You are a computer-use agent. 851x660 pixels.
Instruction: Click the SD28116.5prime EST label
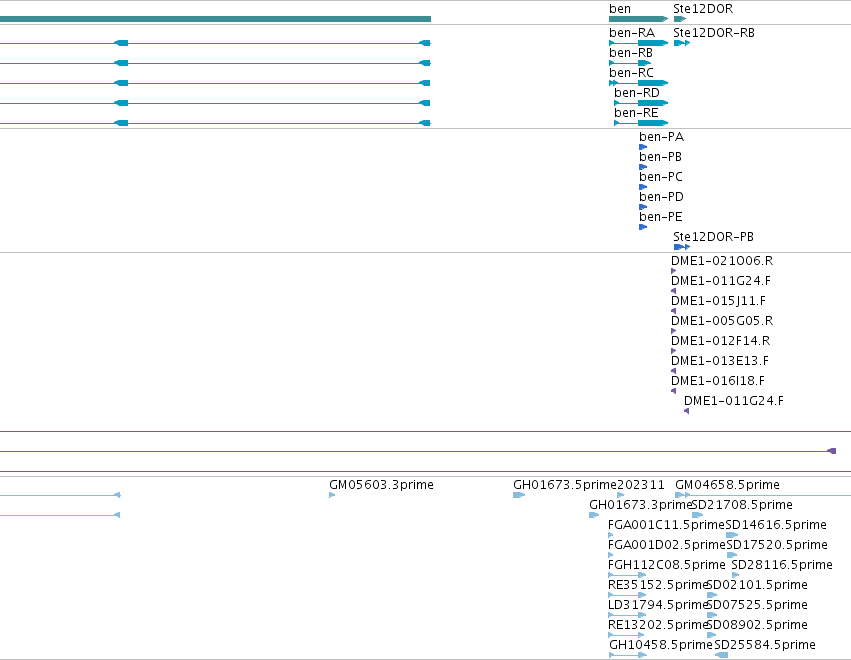tap(782, 565)
